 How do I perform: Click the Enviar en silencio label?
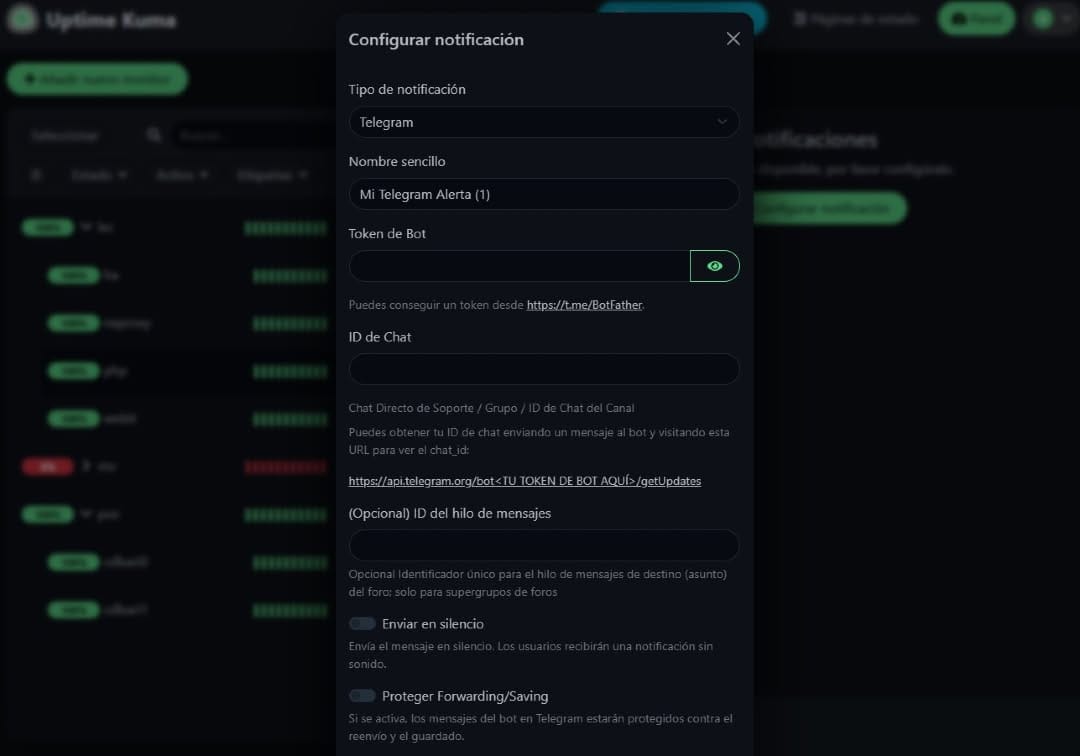pos(433,624)
